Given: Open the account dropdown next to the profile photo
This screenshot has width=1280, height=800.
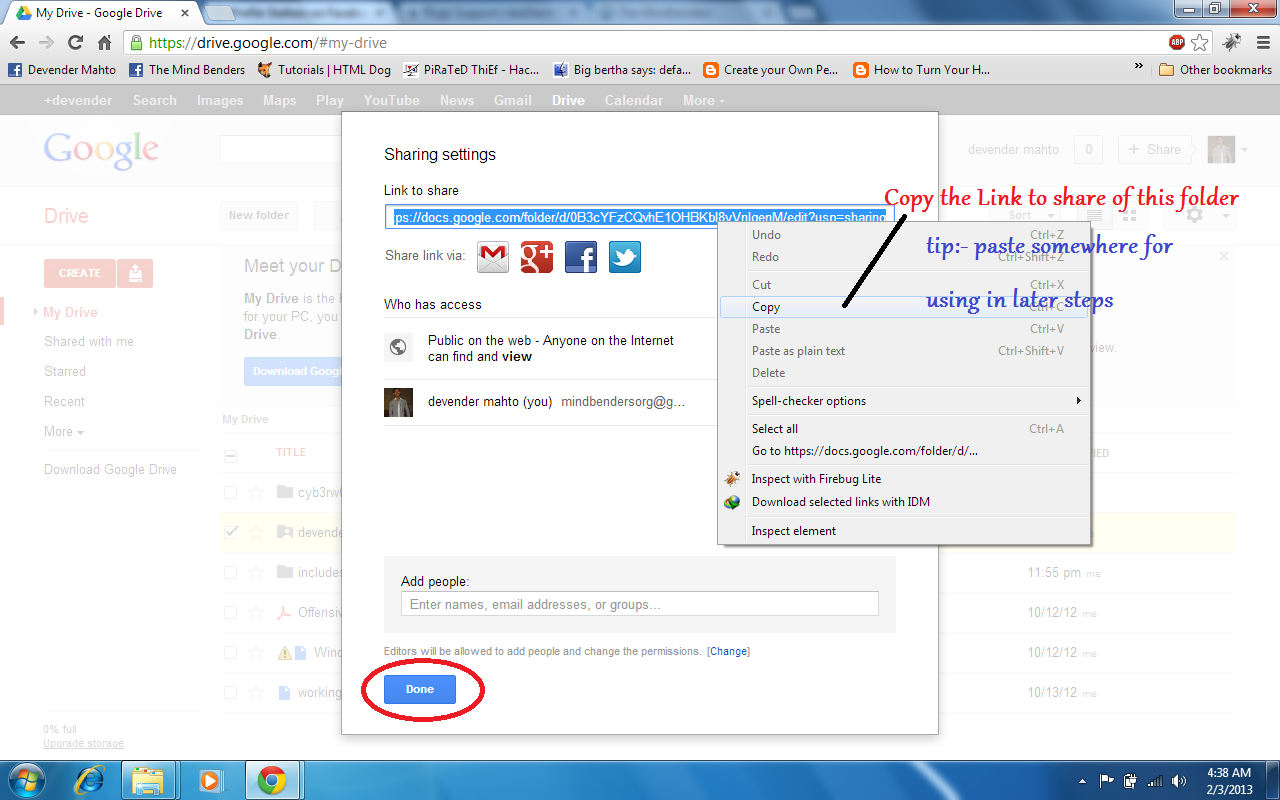Looking at the screenshot, I should coord(1245,150).
